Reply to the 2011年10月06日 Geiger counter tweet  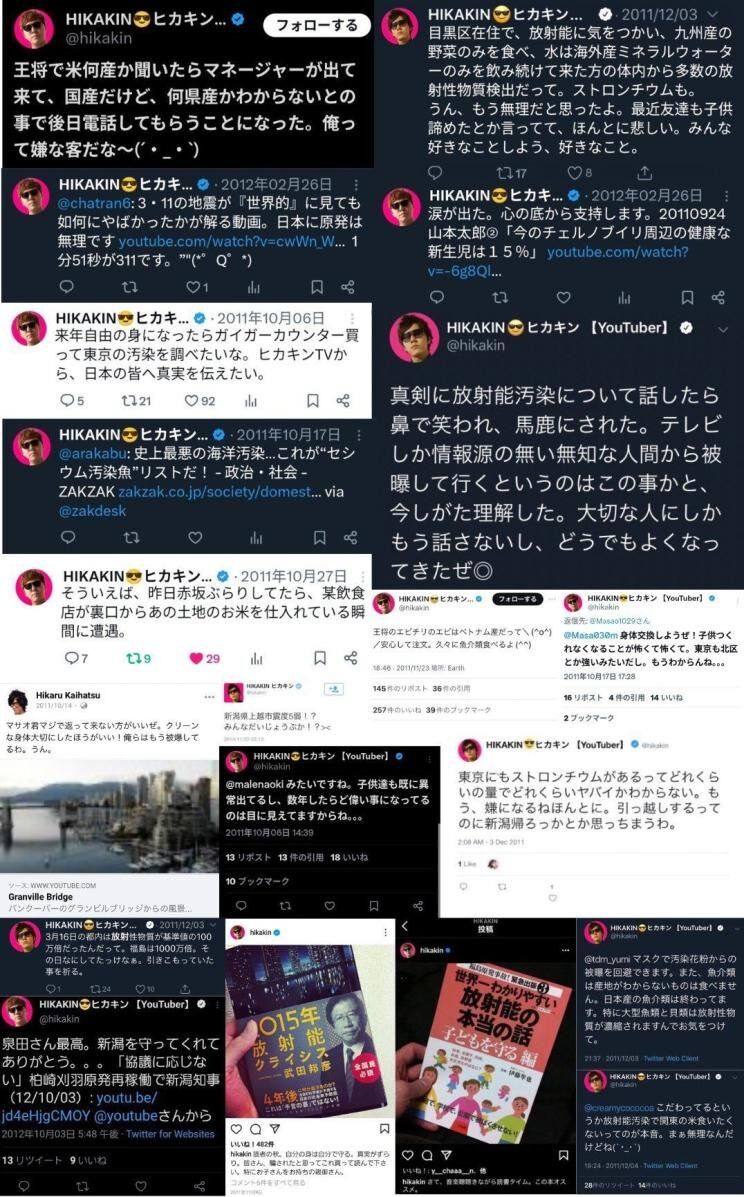pyautogui.click(x=67, y=400)
